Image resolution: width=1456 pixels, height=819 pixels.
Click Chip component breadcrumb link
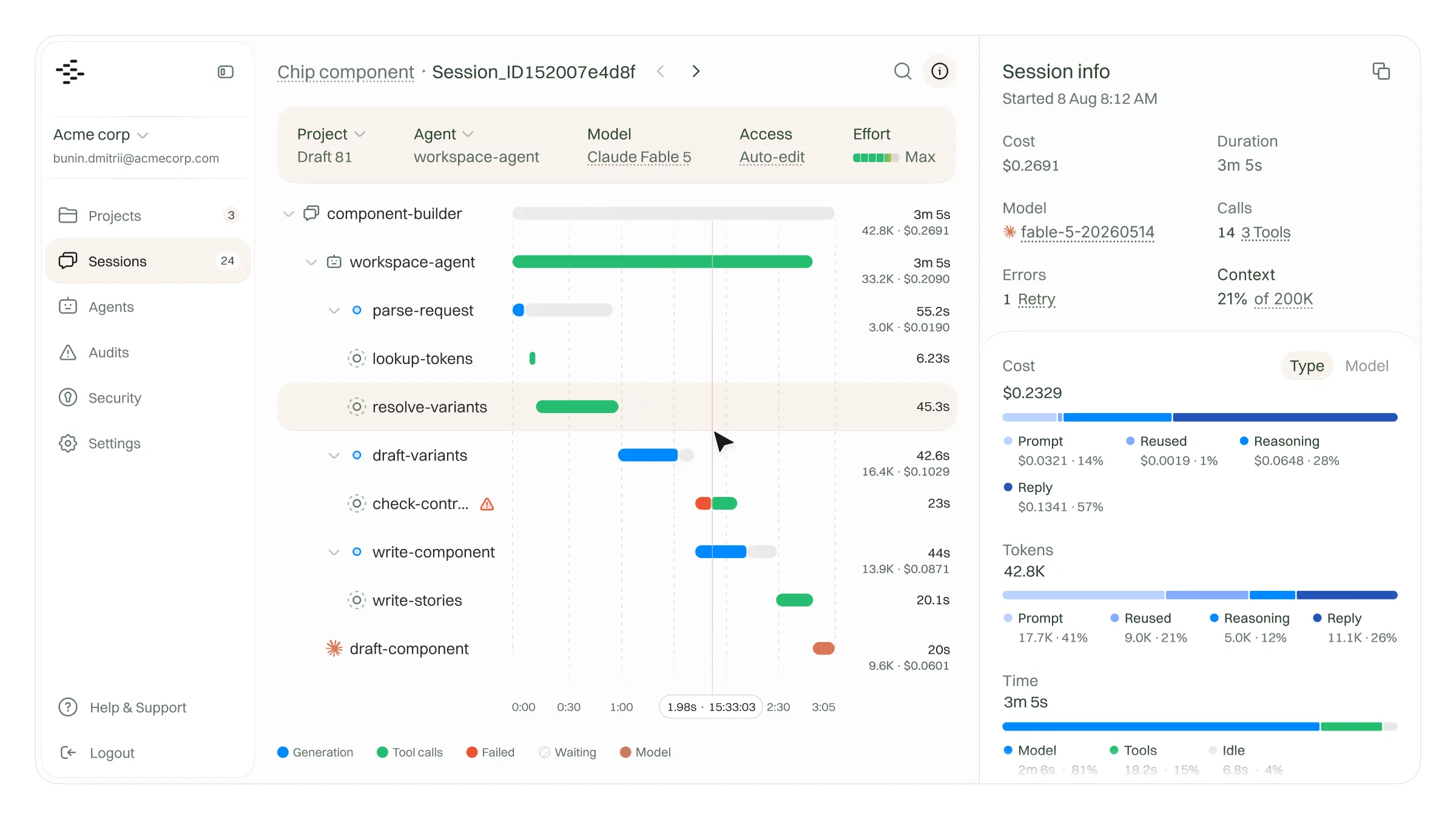click(345, 72)
